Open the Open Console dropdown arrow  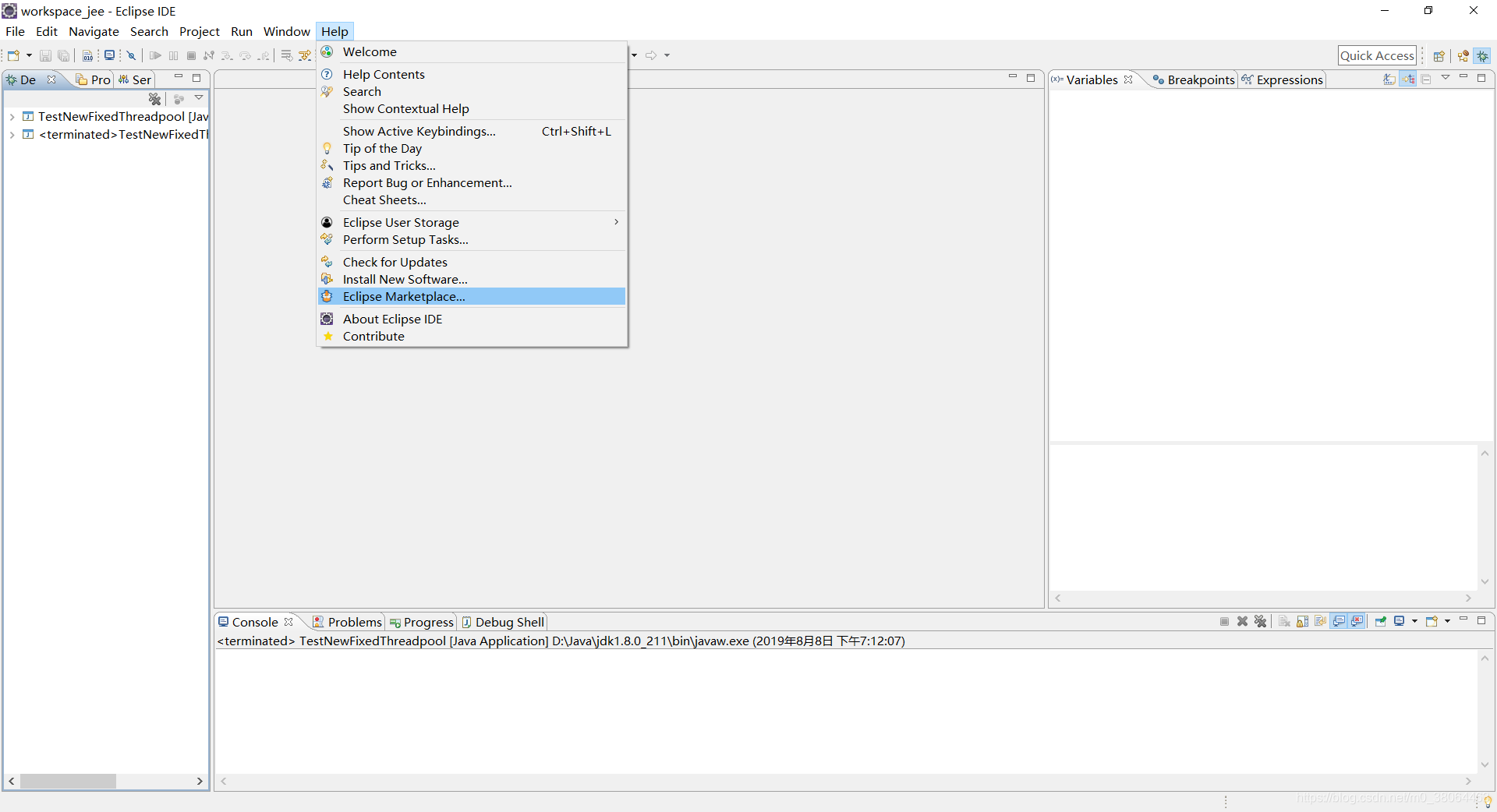click(1446, 621)
